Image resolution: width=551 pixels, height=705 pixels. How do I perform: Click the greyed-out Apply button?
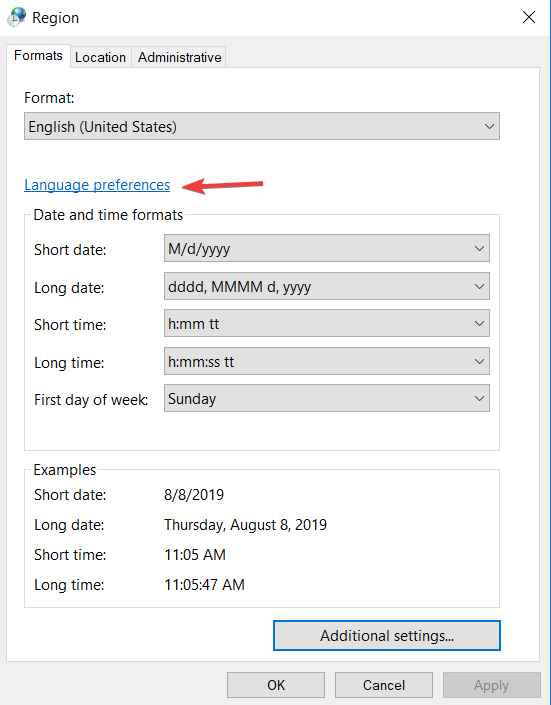coord(491,685)
